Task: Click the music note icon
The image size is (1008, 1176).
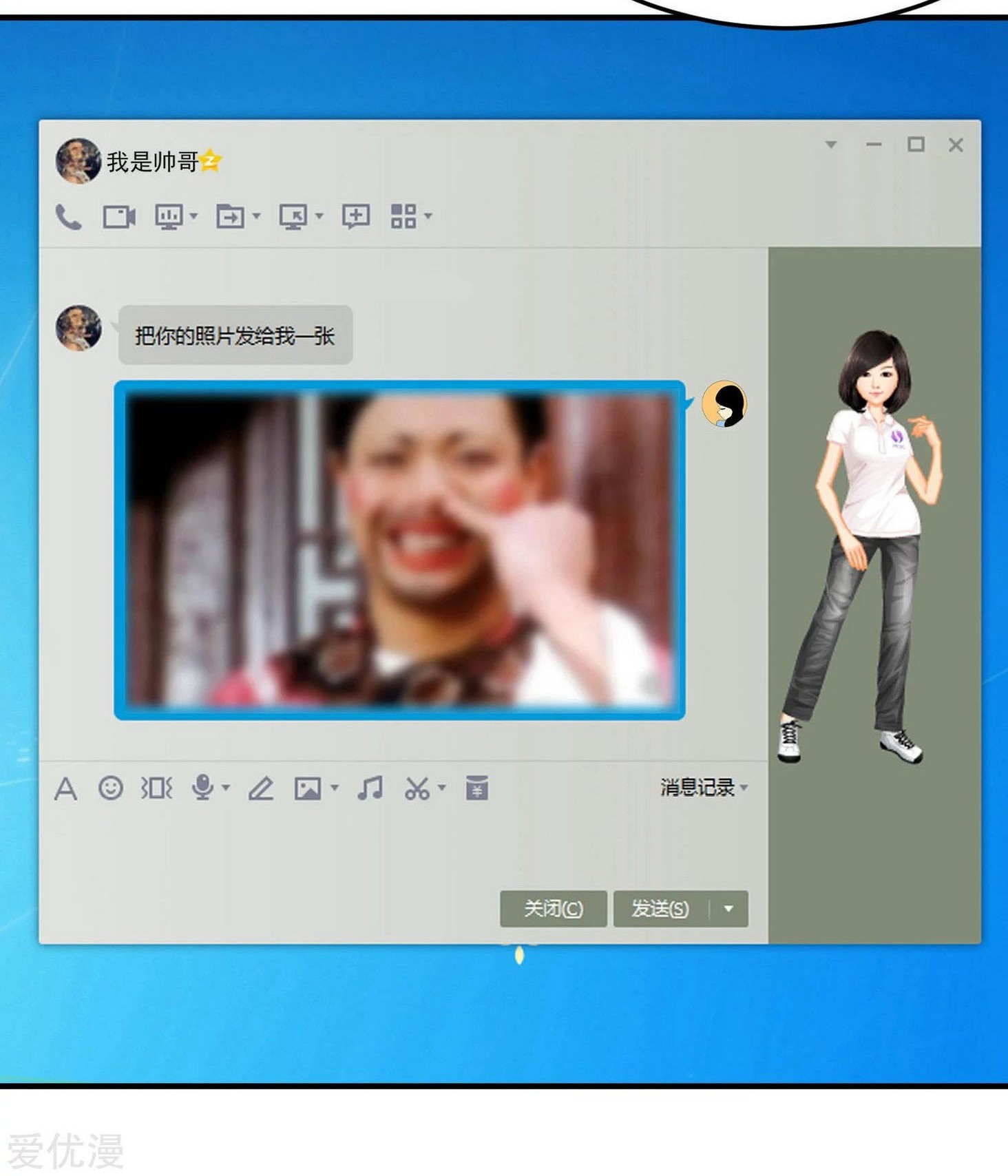Action: [x=370, y=788]
